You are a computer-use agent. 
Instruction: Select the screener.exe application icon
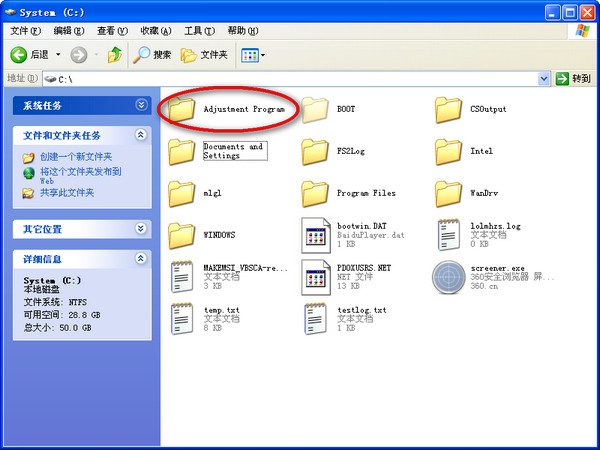coord(450,276)
